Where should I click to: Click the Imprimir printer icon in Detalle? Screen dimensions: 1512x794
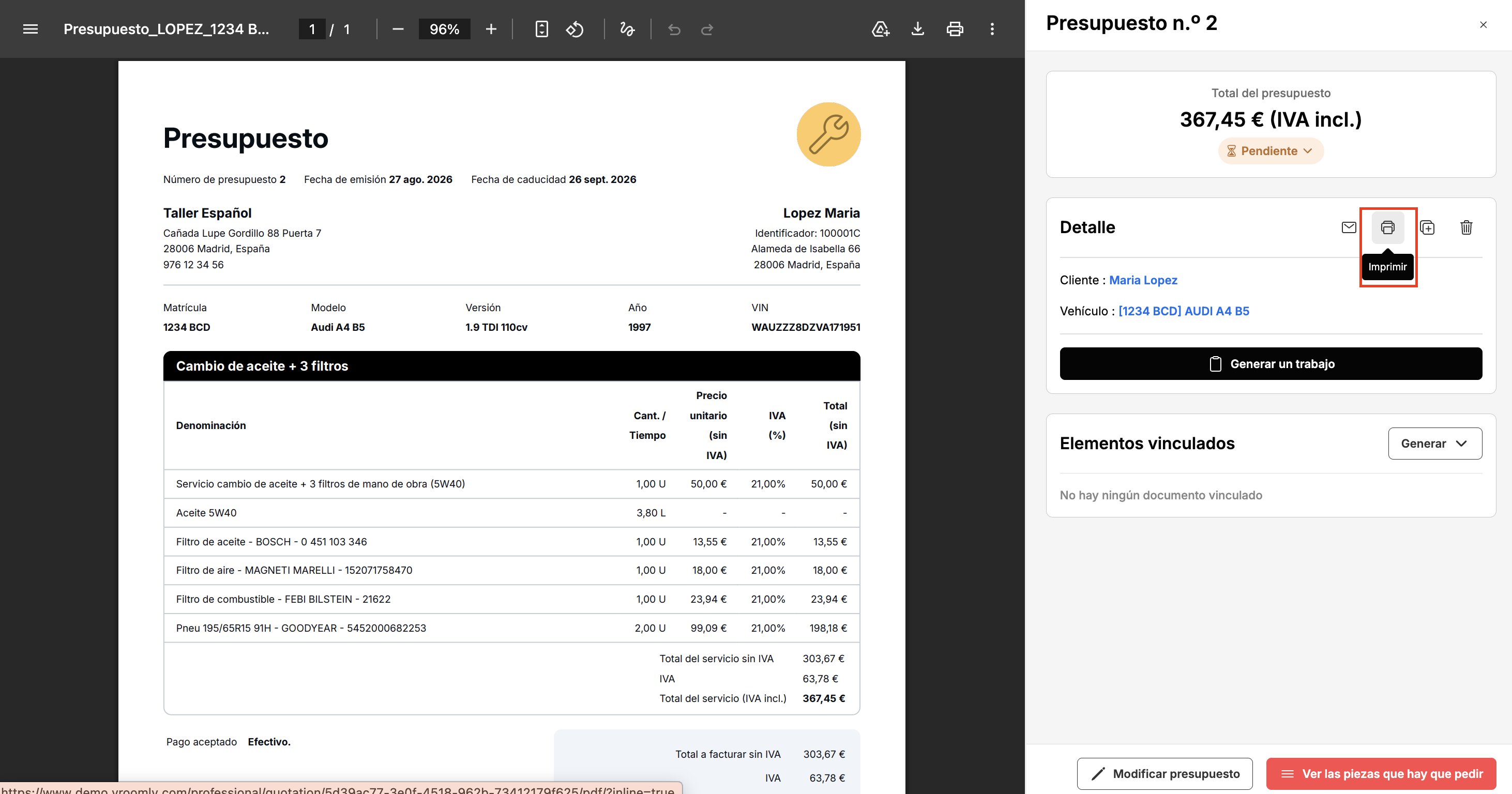[1387, 227]
